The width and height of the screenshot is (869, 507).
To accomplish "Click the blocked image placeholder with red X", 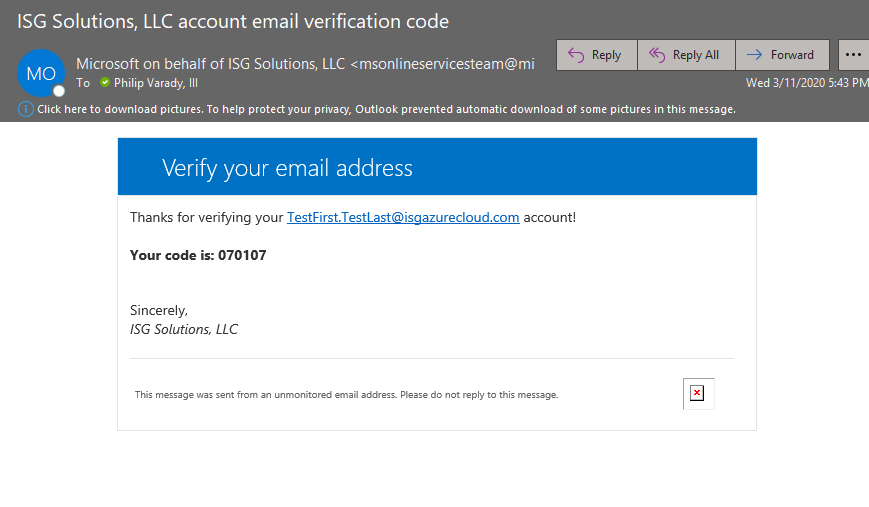I will point(697,393).
